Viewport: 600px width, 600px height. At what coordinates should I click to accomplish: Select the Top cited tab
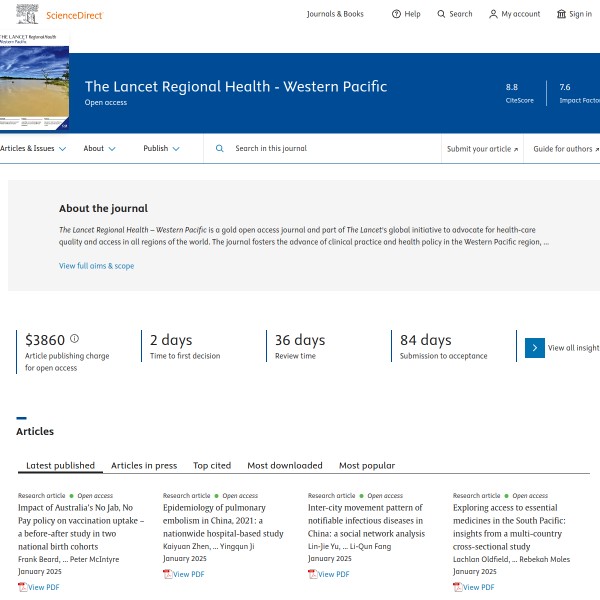click(212, 465)
